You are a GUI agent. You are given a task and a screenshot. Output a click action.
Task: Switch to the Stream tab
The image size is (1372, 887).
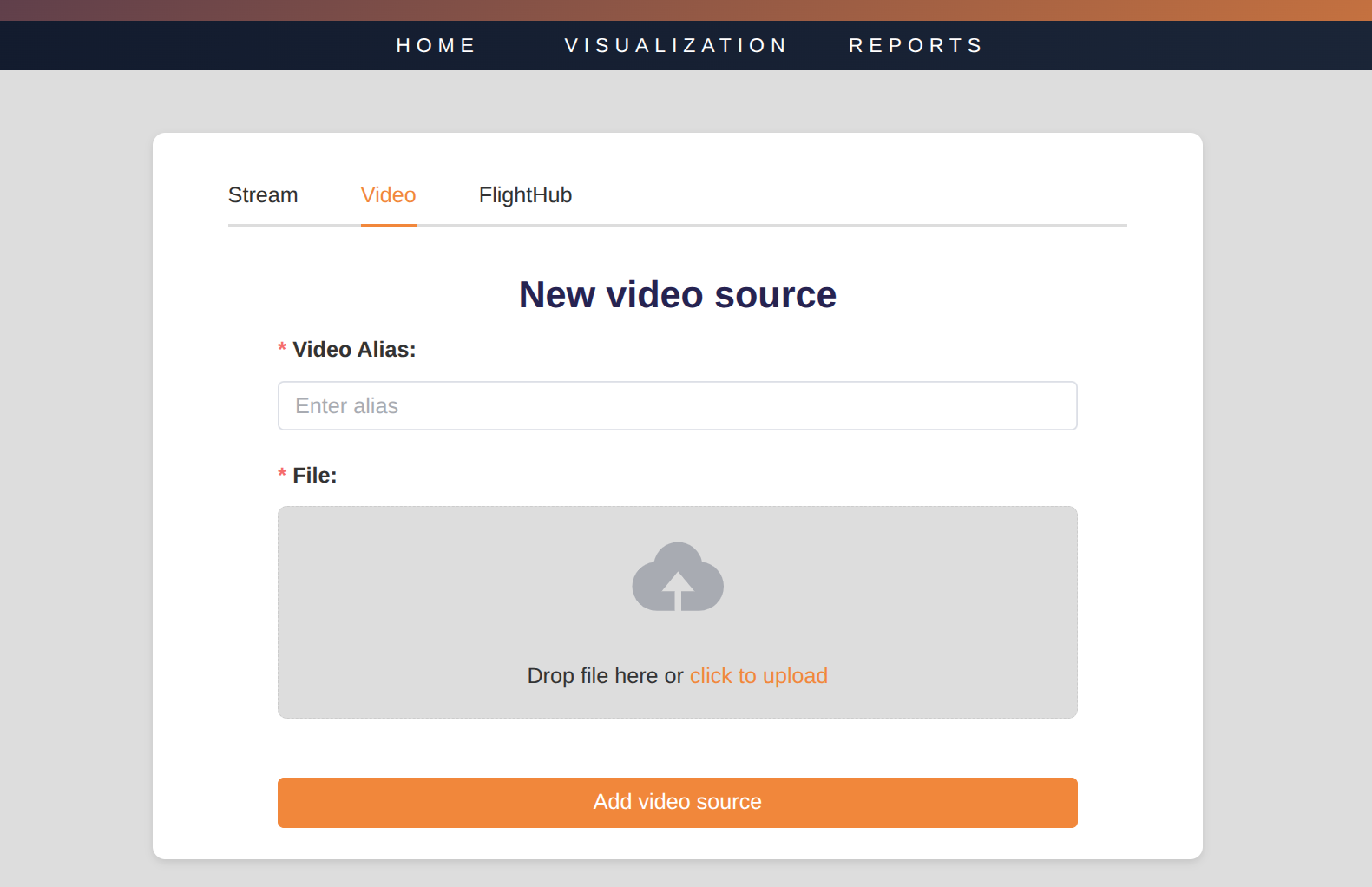(x=263, y=195)
